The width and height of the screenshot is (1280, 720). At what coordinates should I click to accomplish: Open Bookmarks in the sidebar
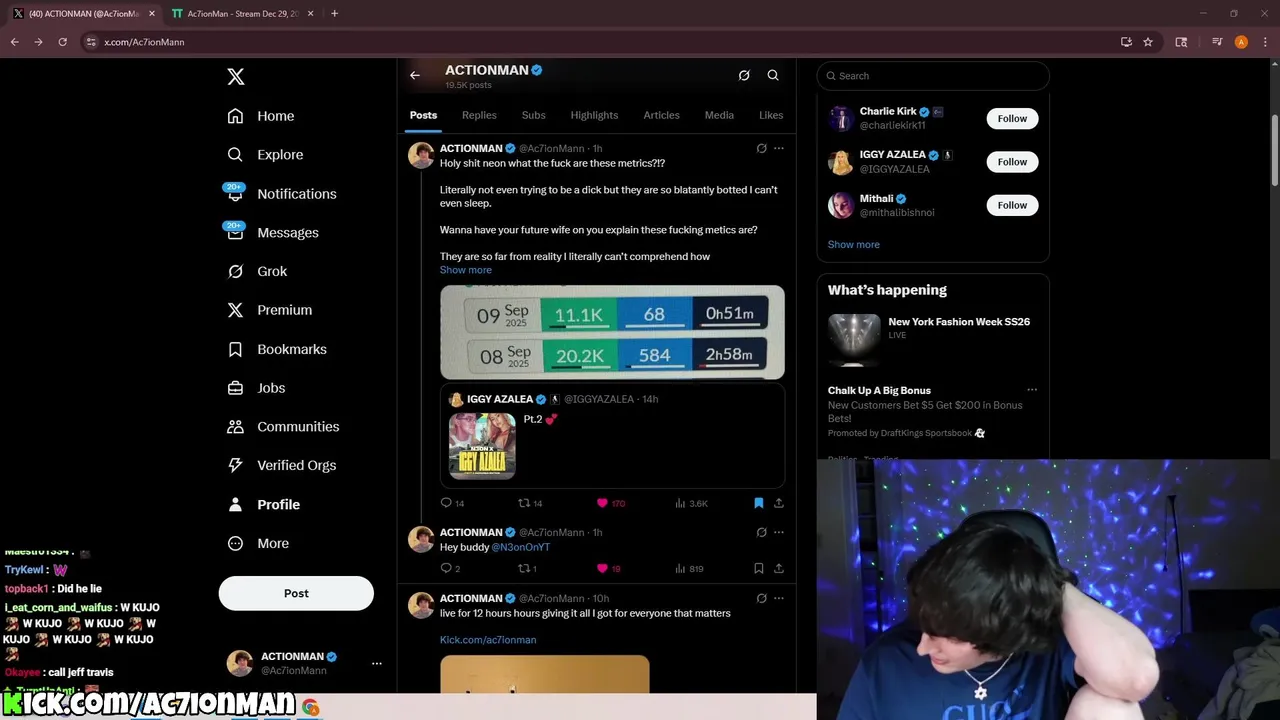click(x=277, y=349)
